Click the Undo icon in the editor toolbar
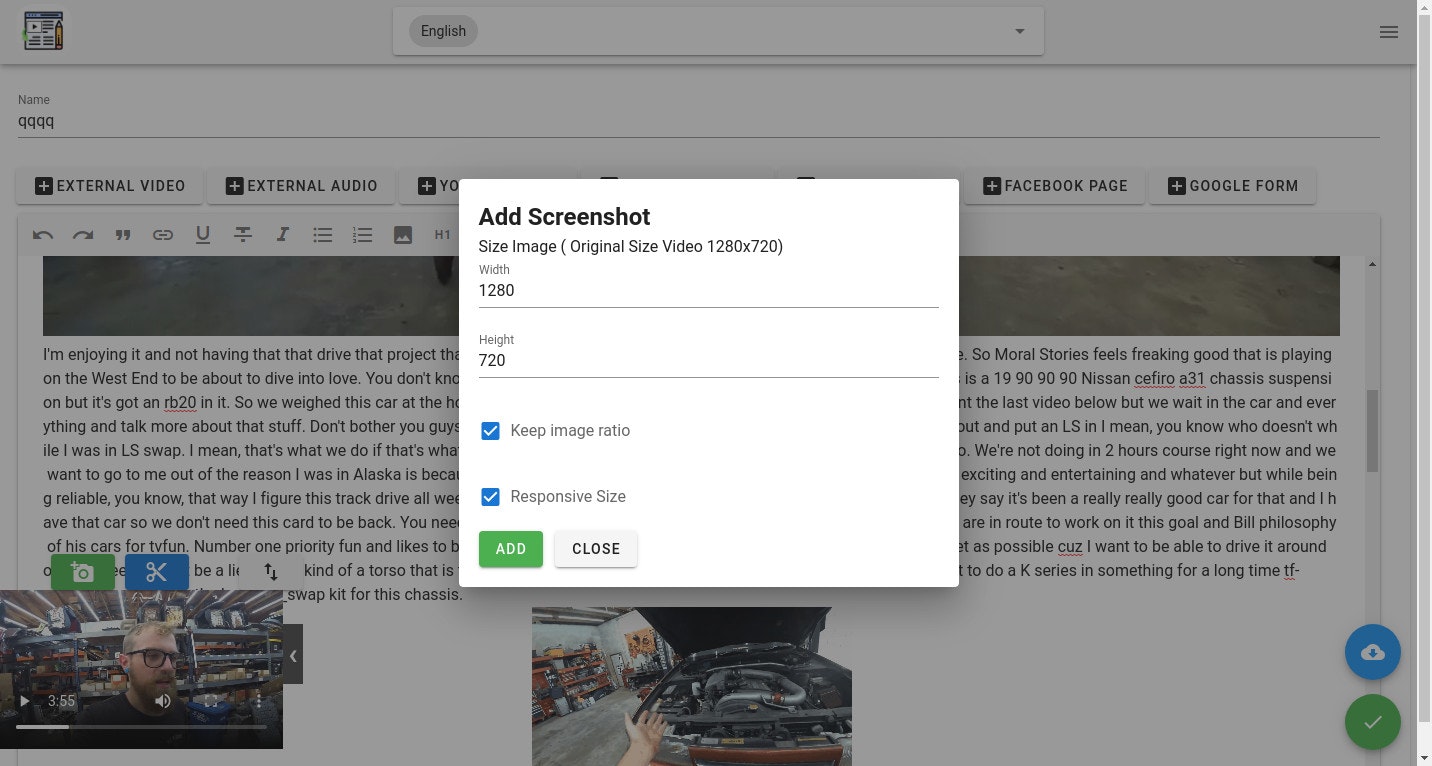1432x766 pixels. click(43, 235)
